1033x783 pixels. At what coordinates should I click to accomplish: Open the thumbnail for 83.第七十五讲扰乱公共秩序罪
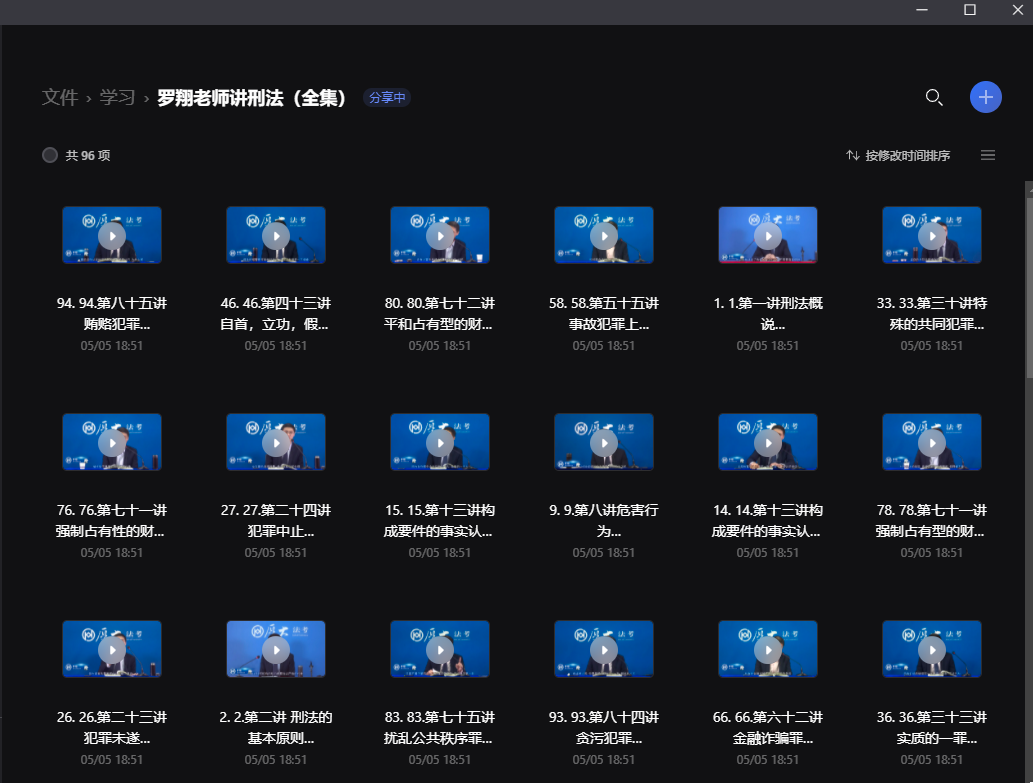coord(440,649)
